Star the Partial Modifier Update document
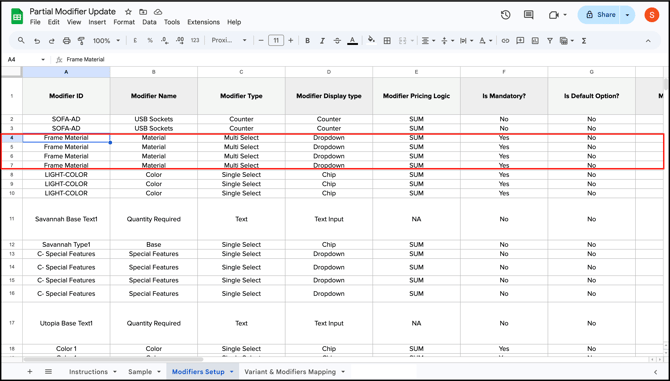670x381 pixels. pyautogui.click(x=128, y=12)
